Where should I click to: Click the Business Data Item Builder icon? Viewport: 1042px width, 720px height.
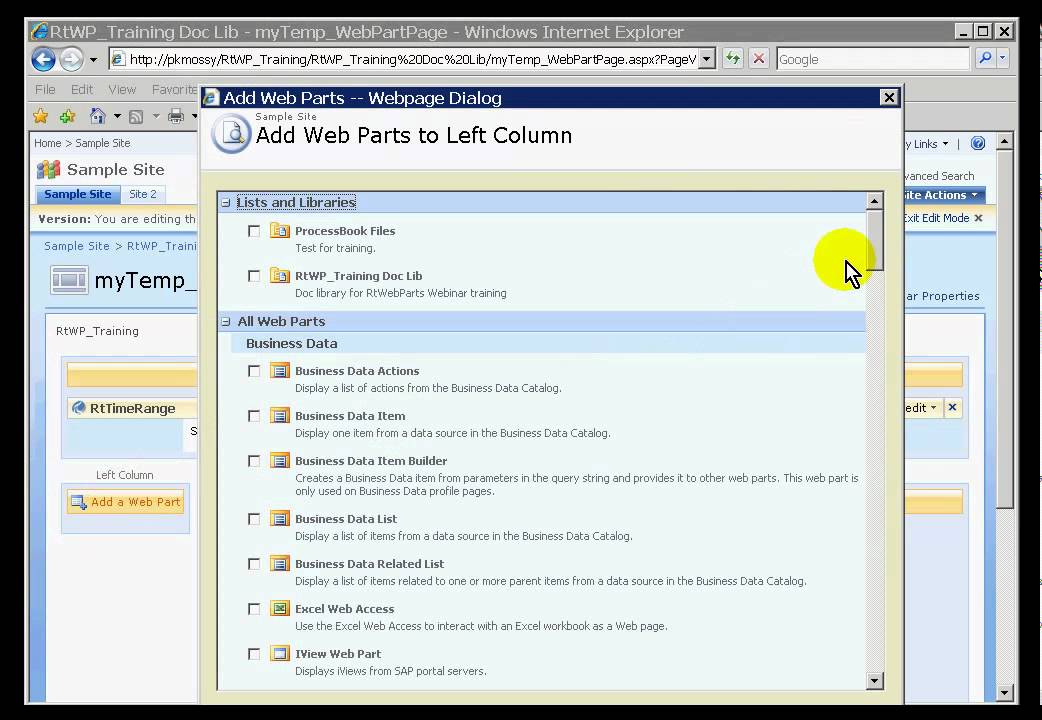(280, 460)
